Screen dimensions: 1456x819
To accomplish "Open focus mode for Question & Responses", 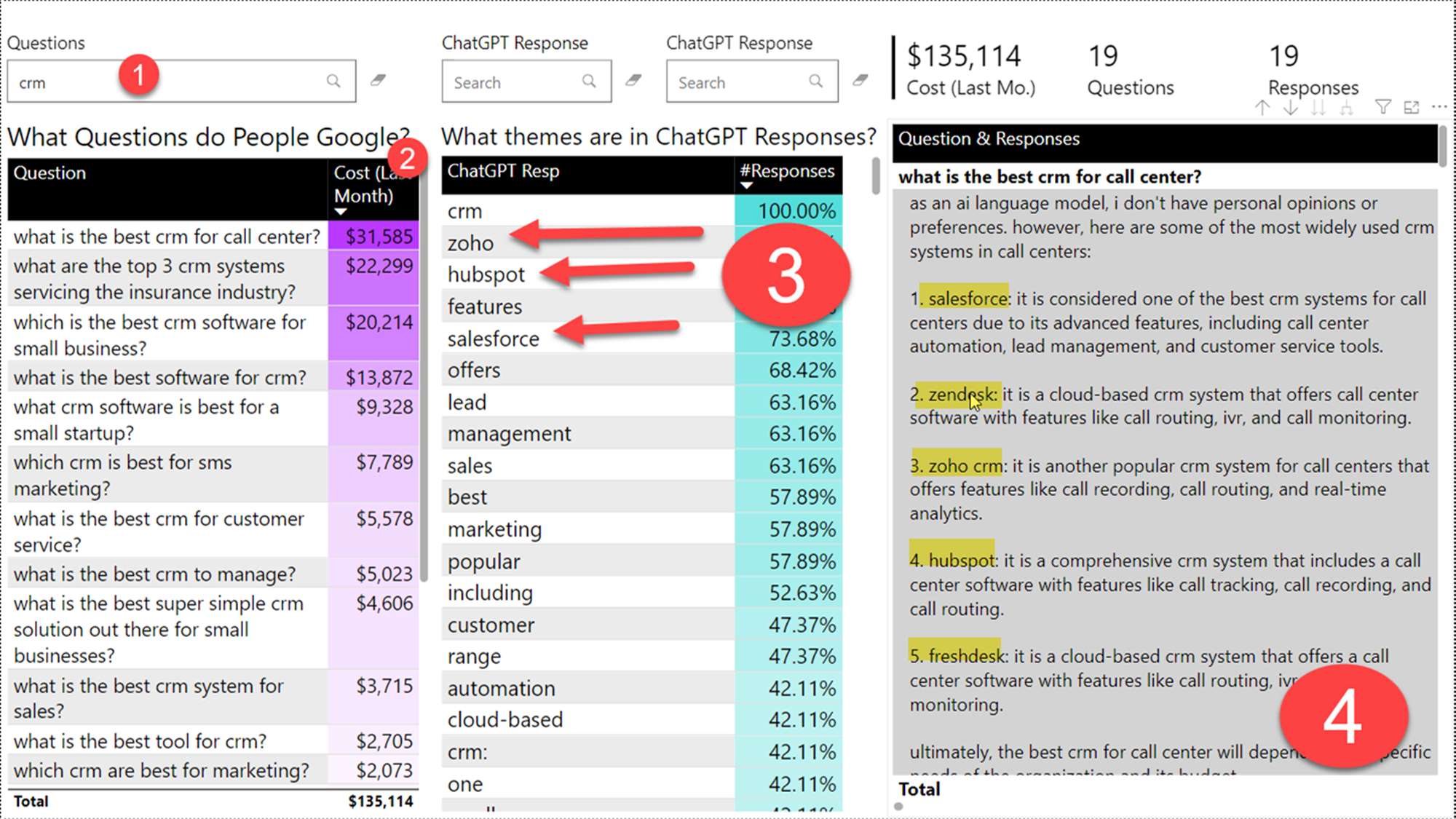I will click(1412, 107).
